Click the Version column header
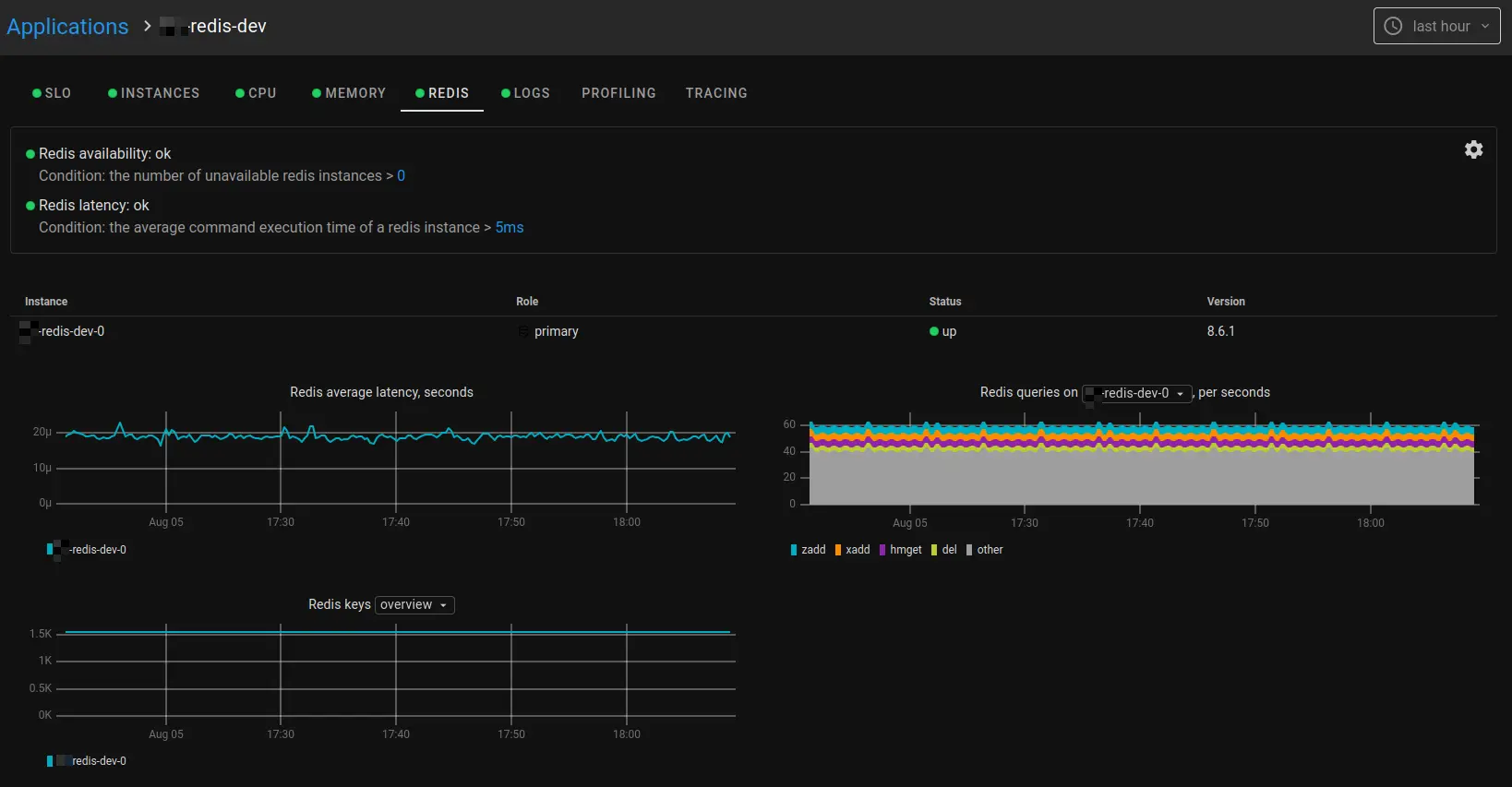Screen dimensions: 1512x787 coord(1226,302)
